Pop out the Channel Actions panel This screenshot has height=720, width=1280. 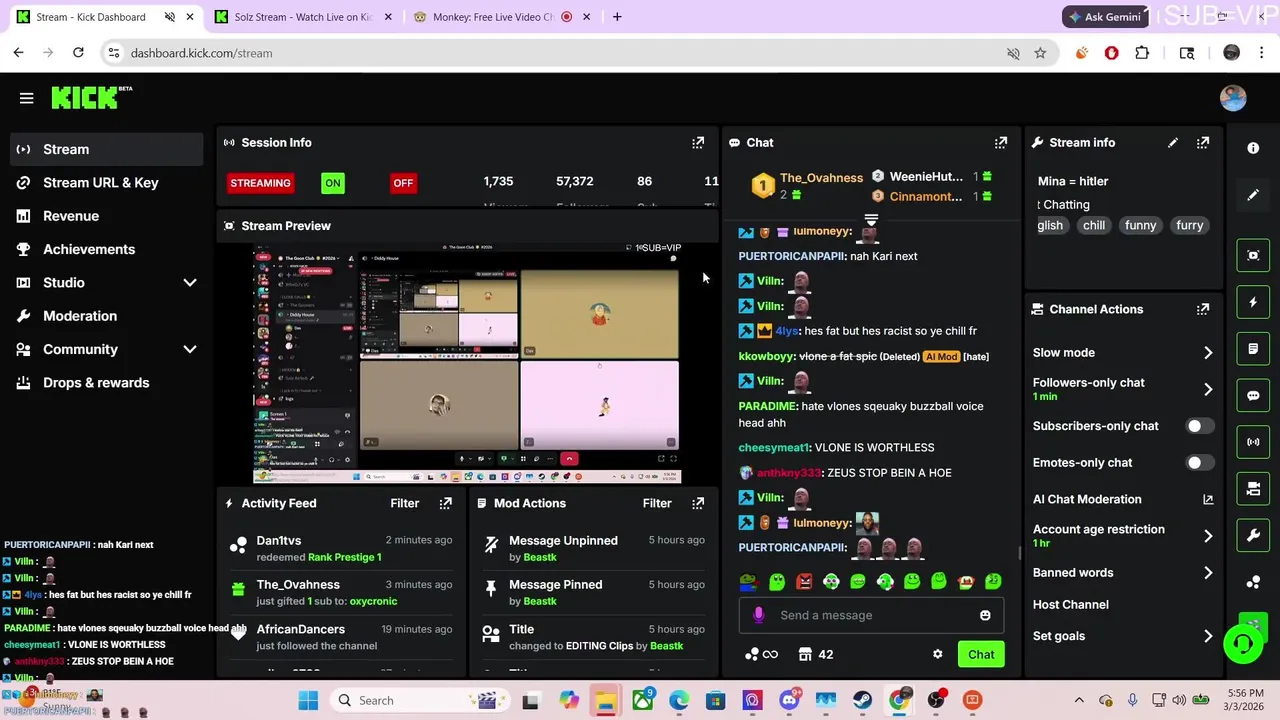click(x=1203, y=310)
